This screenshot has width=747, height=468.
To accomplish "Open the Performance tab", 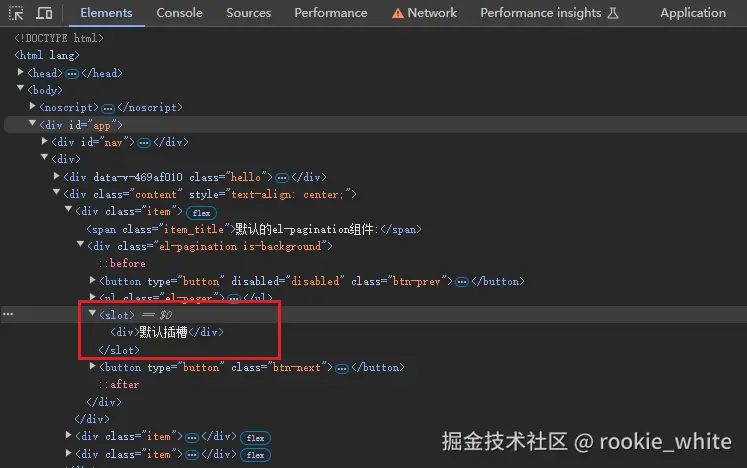I will pos(331,13).
